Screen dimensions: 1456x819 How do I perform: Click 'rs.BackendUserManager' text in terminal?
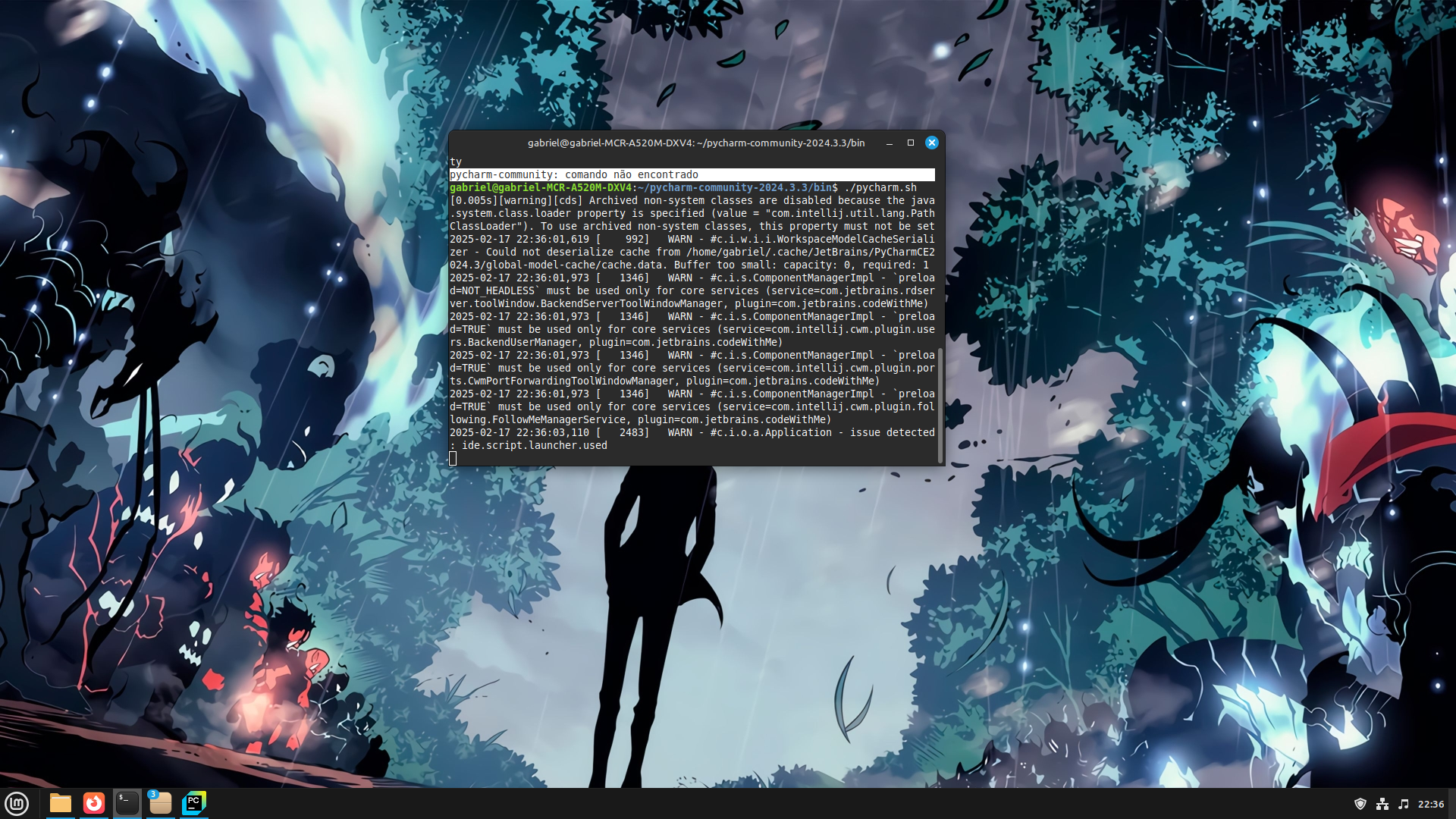[x=513, y=342]
